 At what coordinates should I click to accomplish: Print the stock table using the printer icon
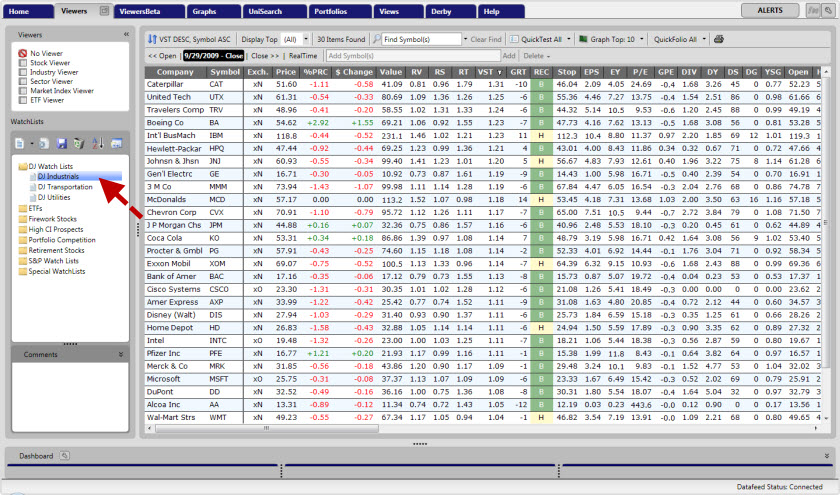point(717,39)
